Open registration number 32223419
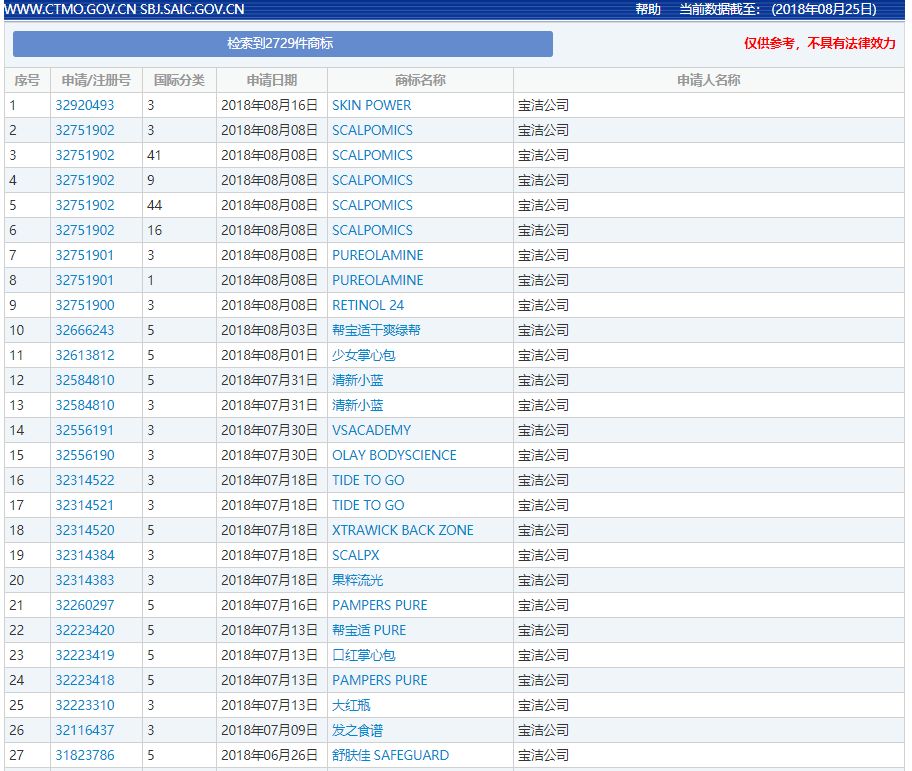This screenshot has height=771, width=912. tap(85, 655)
